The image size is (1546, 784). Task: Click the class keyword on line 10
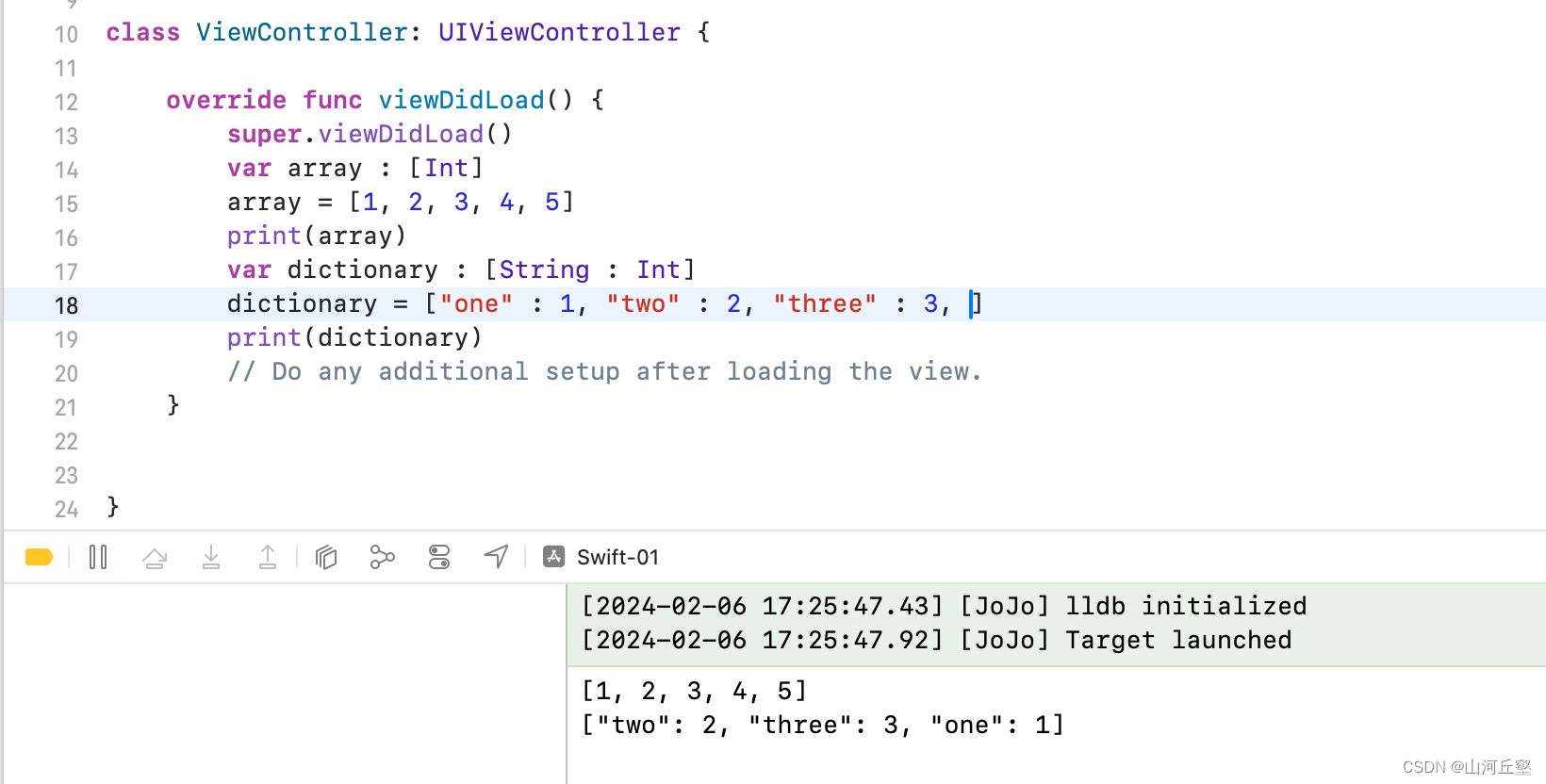click(142, 32)
